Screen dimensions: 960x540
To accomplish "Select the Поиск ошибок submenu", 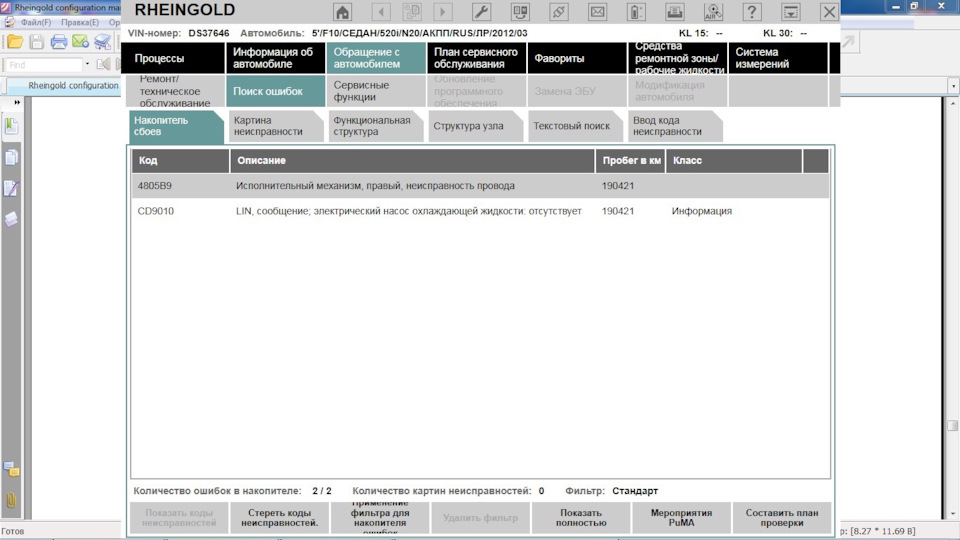I will point(276,91).
